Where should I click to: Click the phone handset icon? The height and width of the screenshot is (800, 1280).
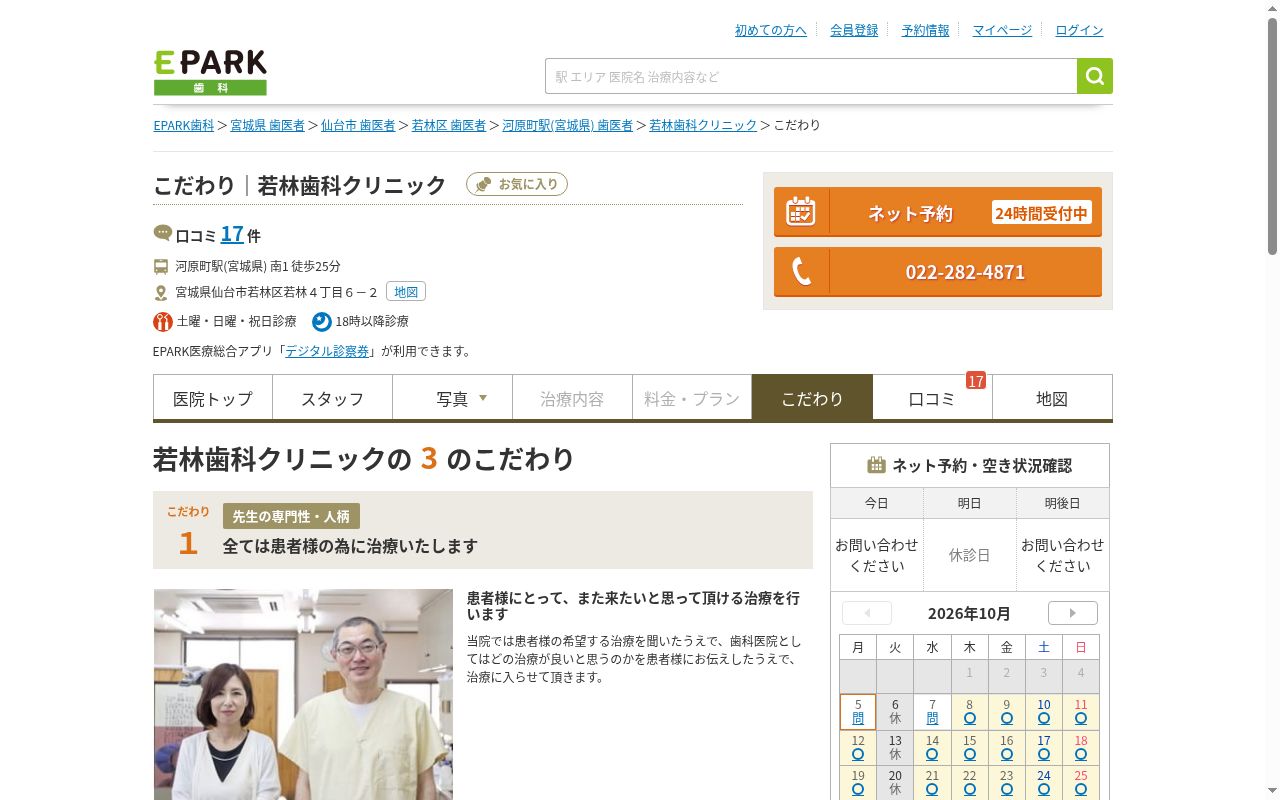[801, 272]
